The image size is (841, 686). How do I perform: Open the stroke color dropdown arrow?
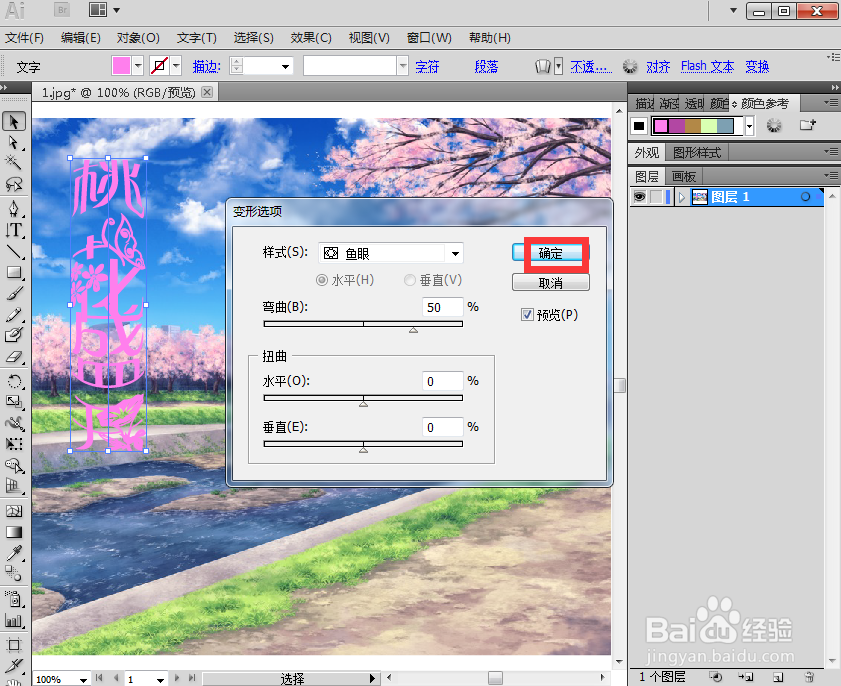tap(176, 66)
